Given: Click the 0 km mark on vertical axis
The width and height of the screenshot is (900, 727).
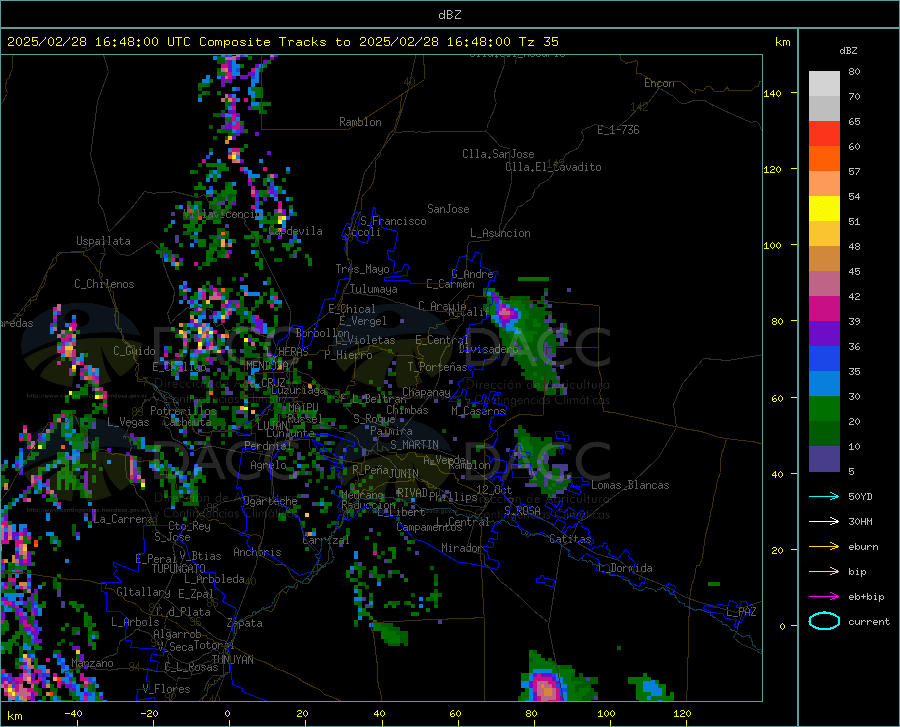Looking at the screenshot, I should (782, 626).
